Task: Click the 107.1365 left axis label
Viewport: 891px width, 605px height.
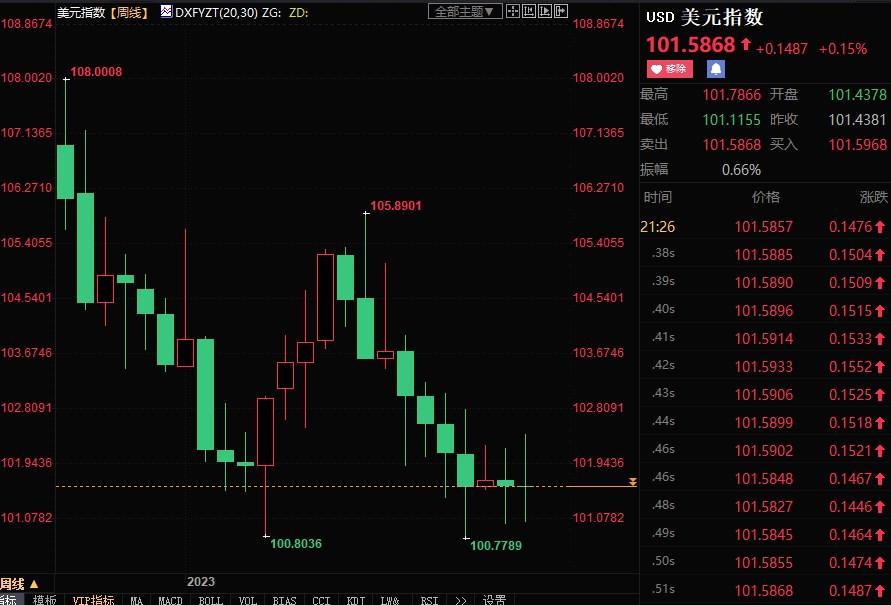Action: (x=26, y=132)
